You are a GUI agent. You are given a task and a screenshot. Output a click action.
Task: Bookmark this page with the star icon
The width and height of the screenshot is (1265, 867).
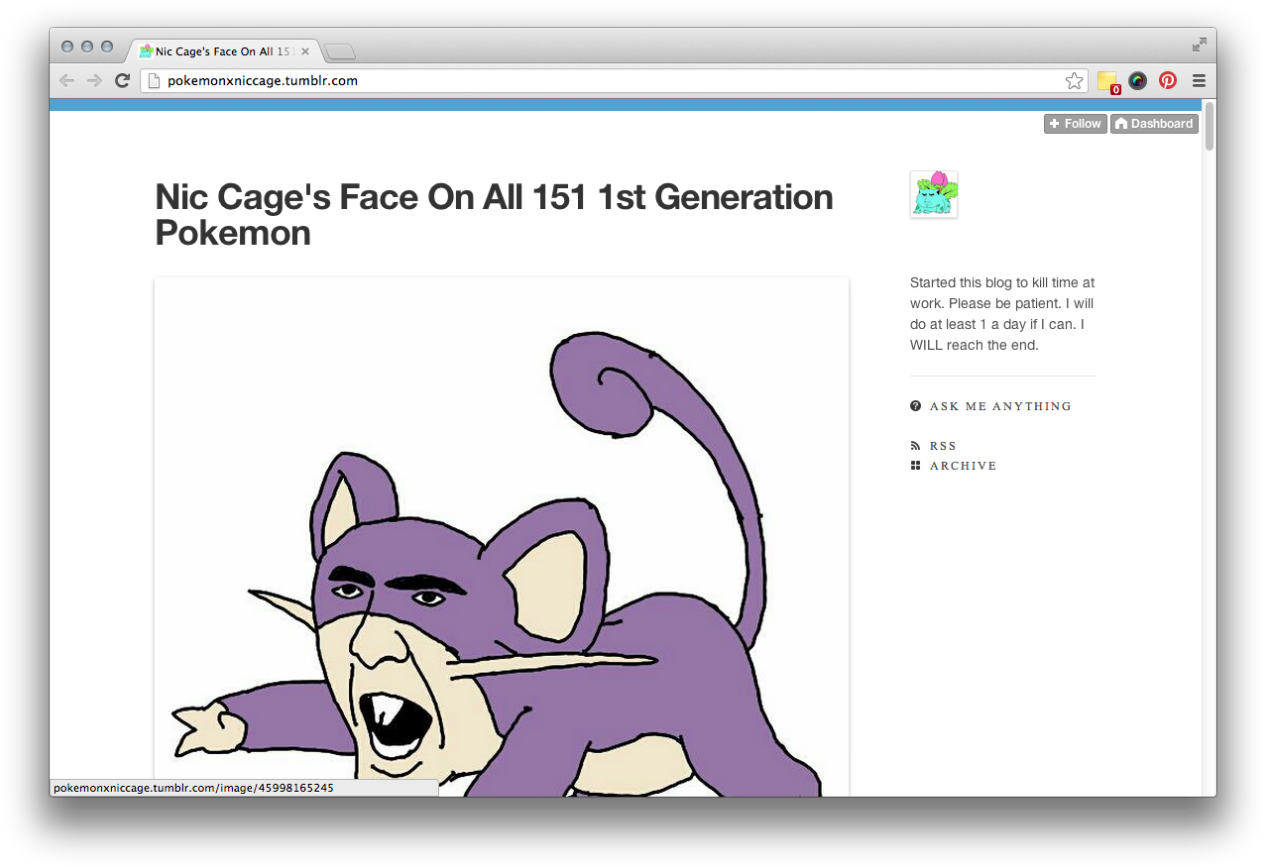[1074, 81]
